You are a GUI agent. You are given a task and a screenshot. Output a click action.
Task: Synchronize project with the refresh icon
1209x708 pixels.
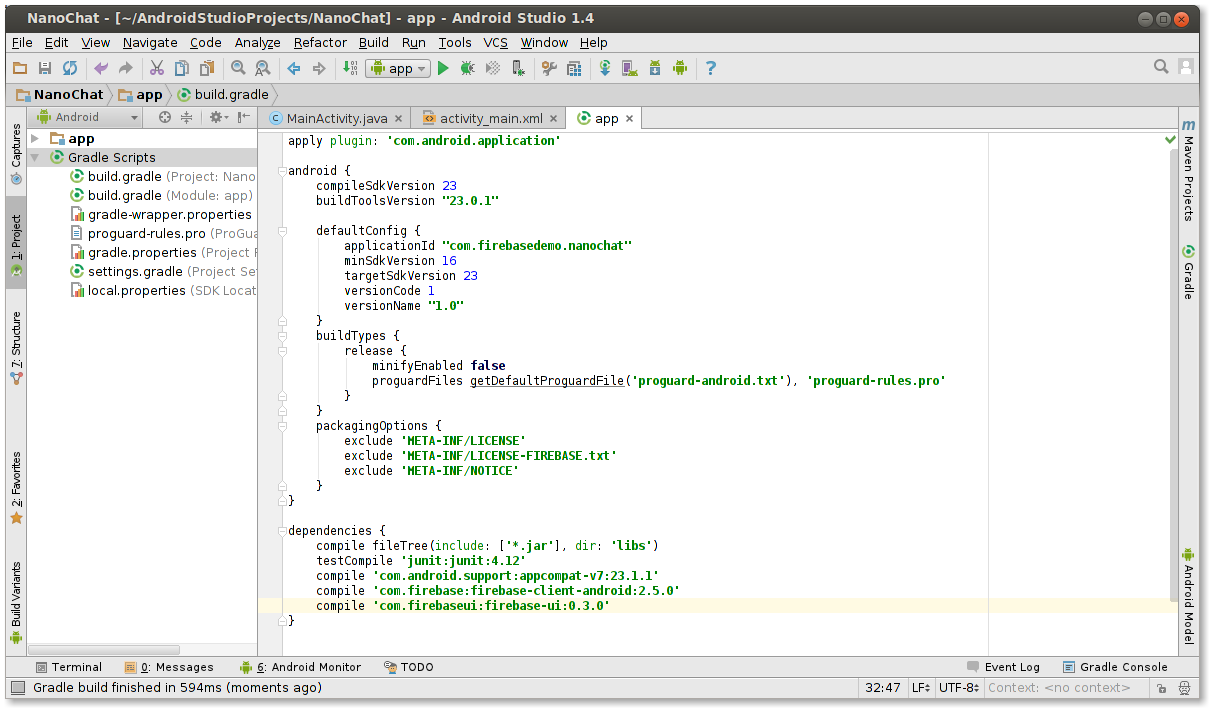pyautogui.click(x=70, y=68)
